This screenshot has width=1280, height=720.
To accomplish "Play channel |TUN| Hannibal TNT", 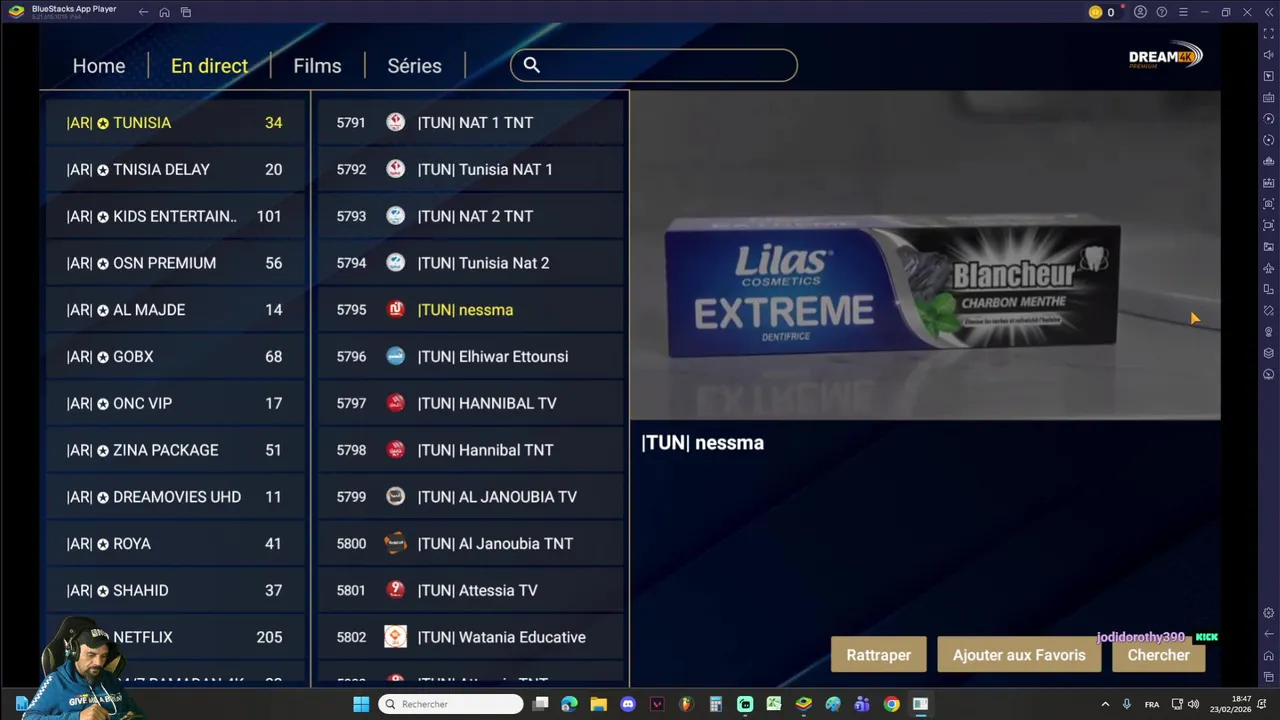I will 472,450.
